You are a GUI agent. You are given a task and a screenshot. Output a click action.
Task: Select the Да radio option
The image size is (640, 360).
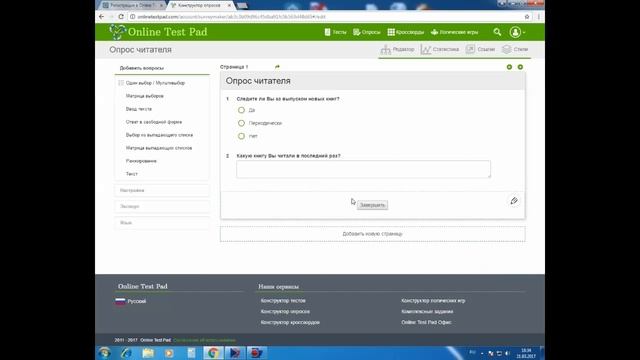pyautogui.click(x=241, y=110)
